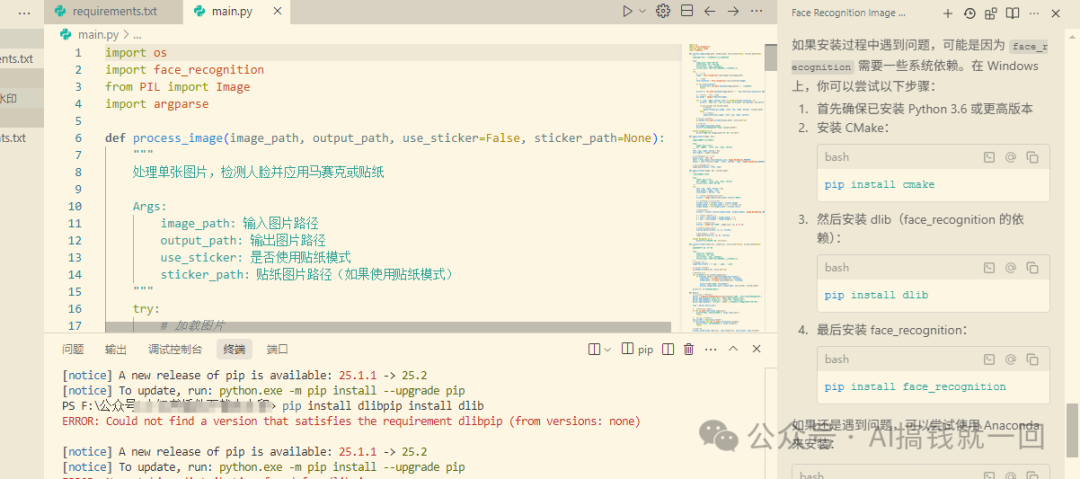Add face_recognition code block to context
Viewport: 1080px width, 479px height.
(1010, 359)
